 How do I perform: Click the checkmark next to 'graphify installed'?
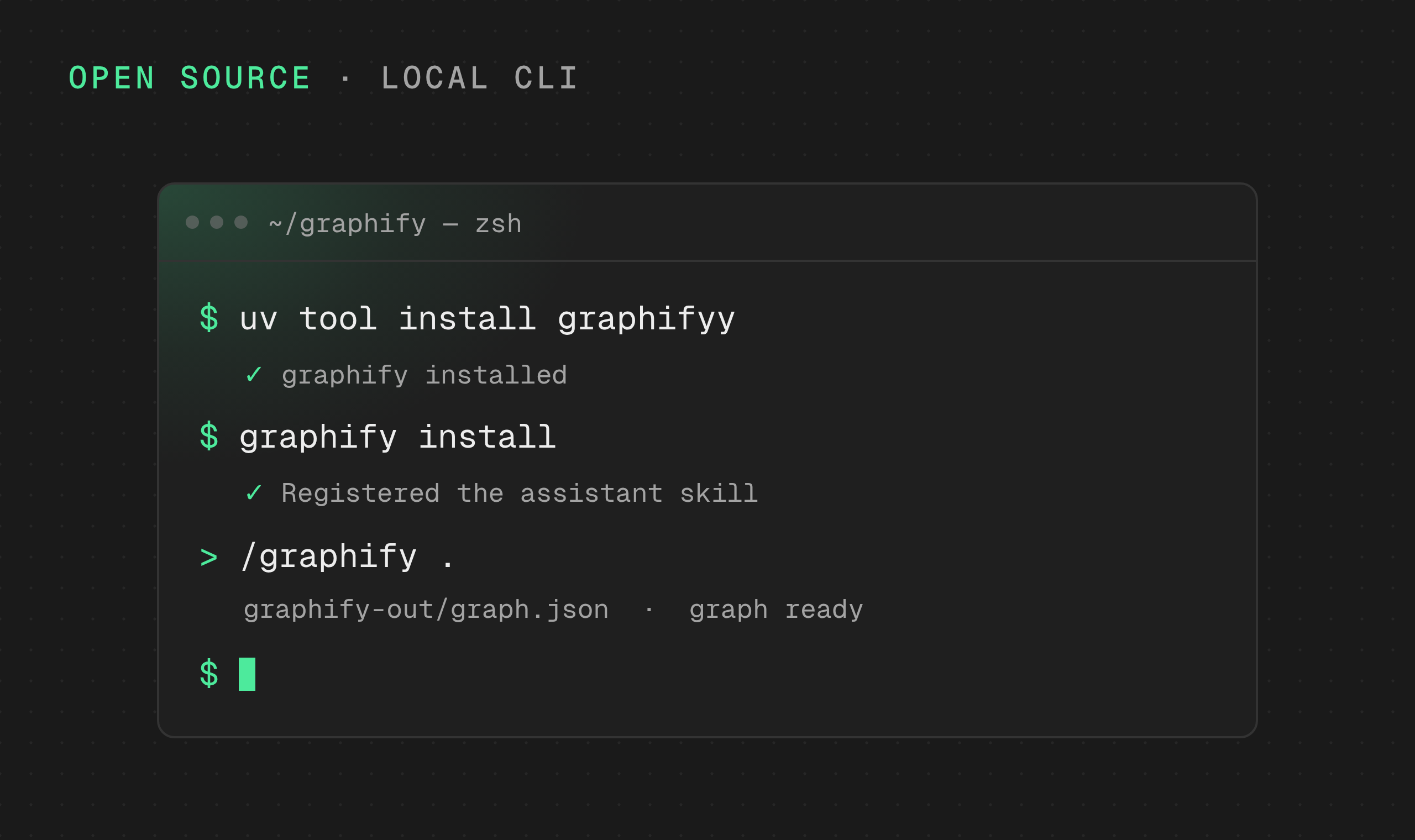(x=254, y=374)
